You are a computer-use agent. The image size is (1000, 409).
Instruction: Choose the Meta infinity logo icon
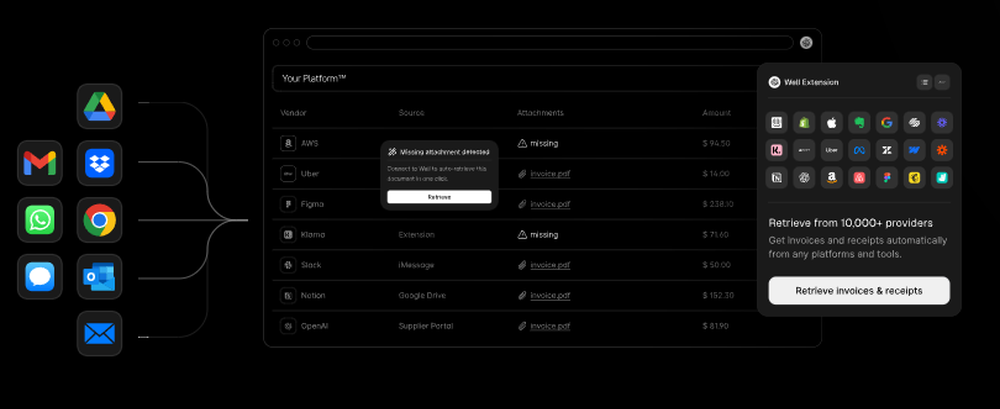tap(859, 150)
